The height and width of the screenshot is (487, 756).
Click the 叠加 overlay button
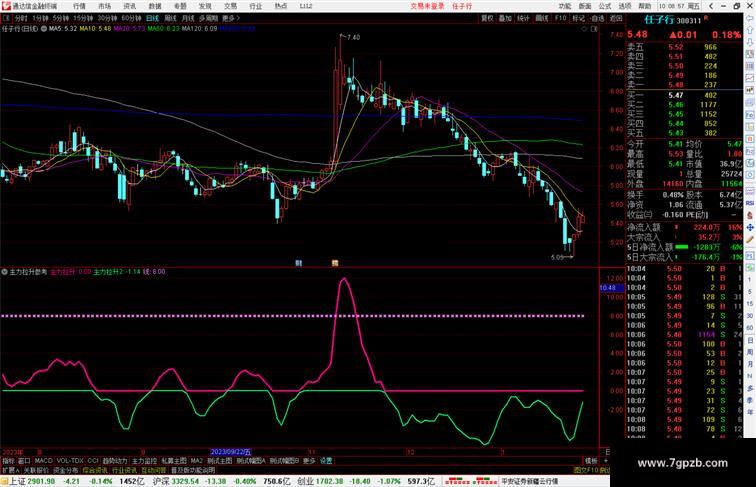point(505,18)
